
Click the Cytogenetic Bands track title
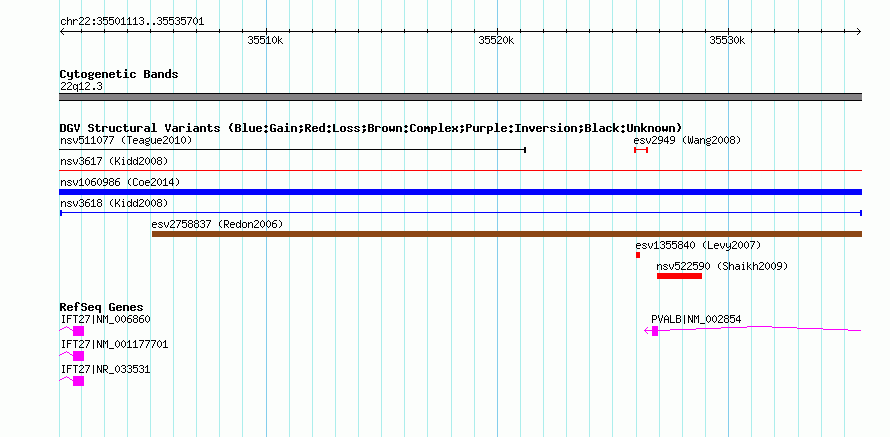(x=119, y=74)
